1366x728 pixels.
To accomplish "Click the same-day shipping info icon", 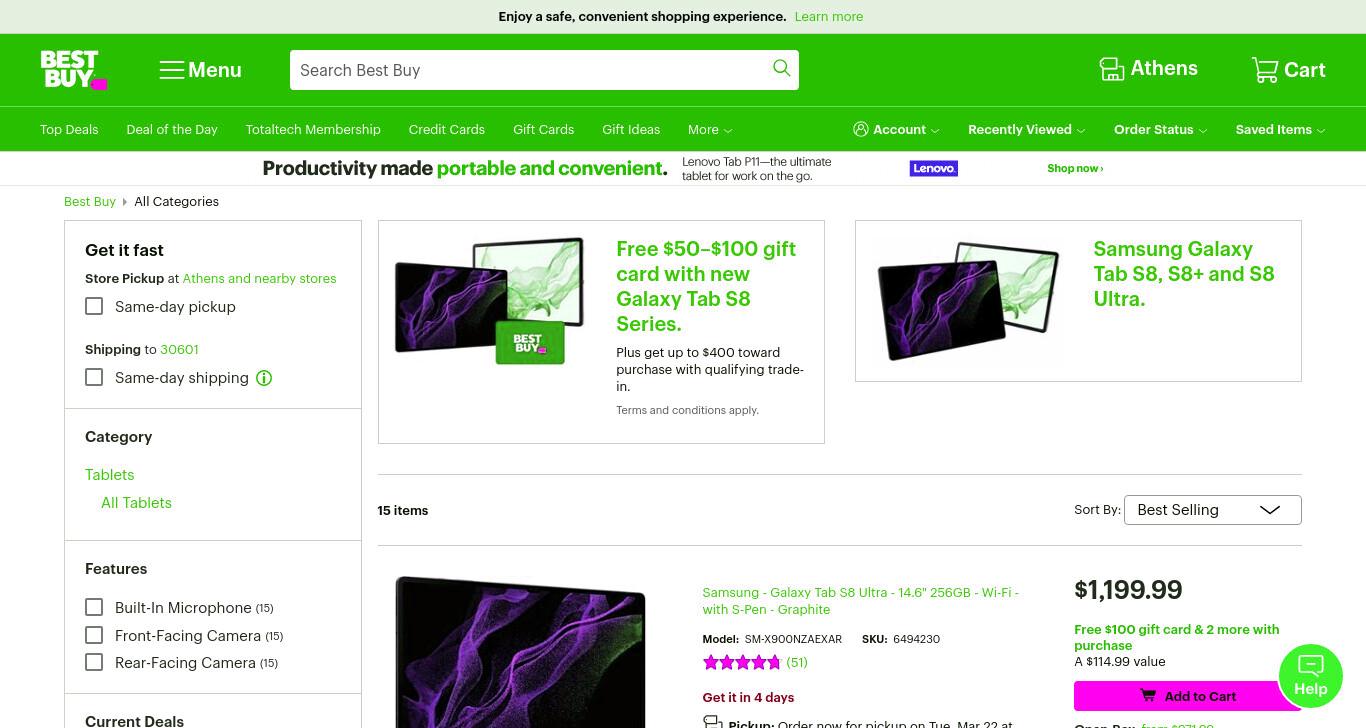I will coord(264,378).
